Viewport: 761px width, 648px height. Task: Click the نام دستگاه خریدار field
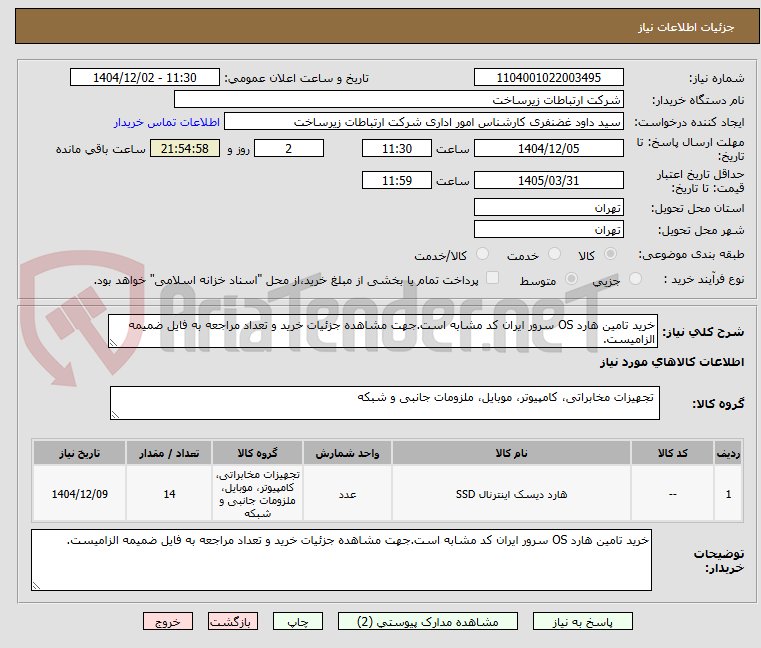tap(398, 100)
